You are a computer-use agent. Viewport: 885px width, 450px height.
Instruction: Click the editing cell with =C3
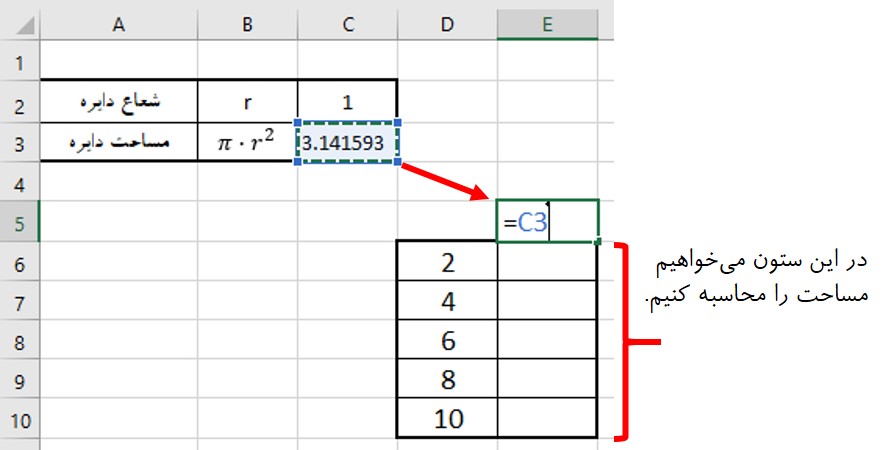tap(547, 221)
